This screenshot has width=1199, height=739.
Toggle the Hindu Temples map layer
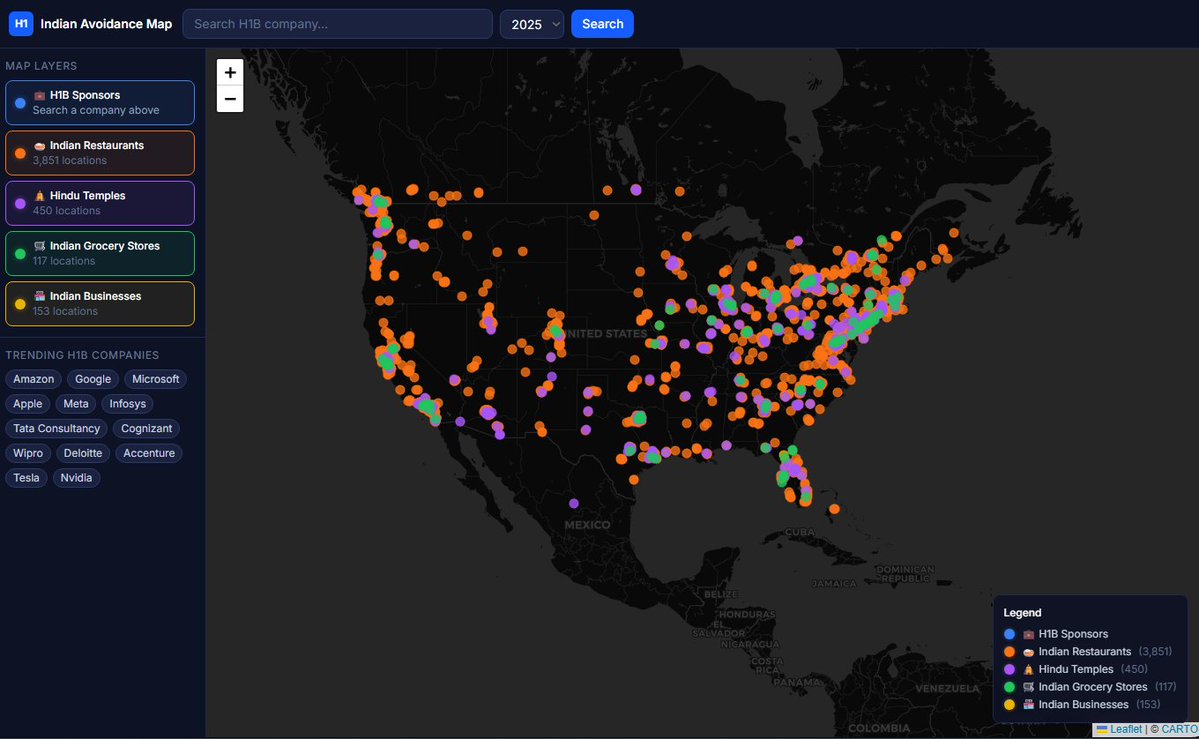click(x=100, y=203)
